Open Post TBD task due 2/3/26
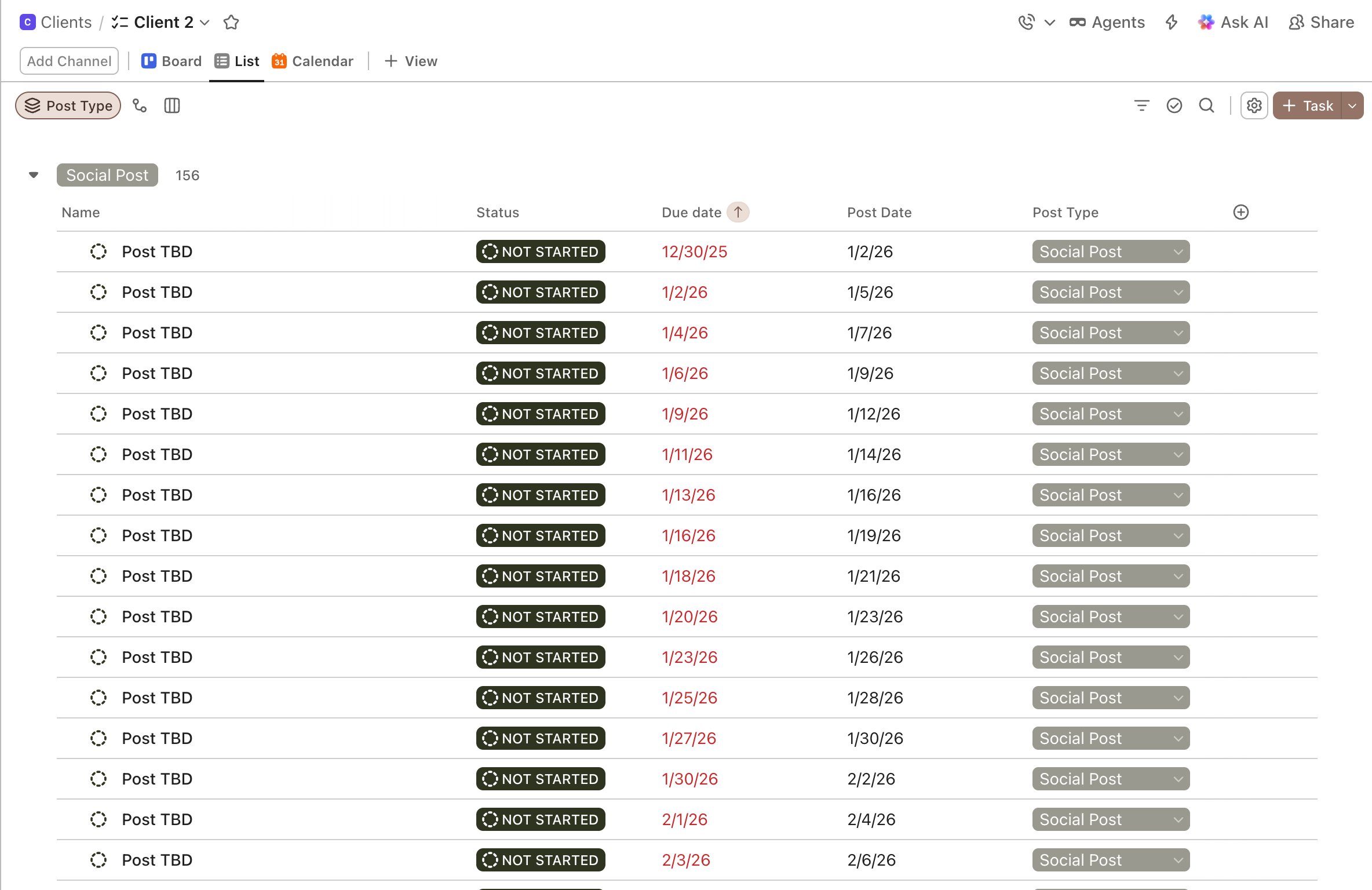Screen dimensions: 1372x890 pos(157,860)
